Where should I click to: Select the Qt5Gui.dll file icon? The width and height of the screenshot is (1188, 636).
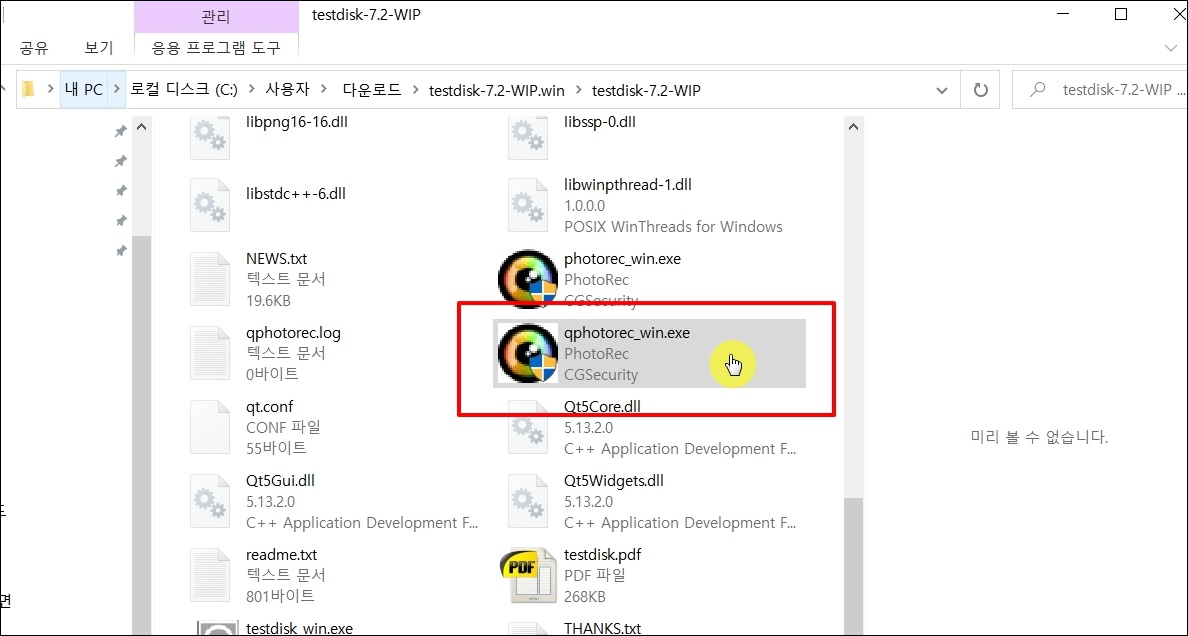point(210,501)
